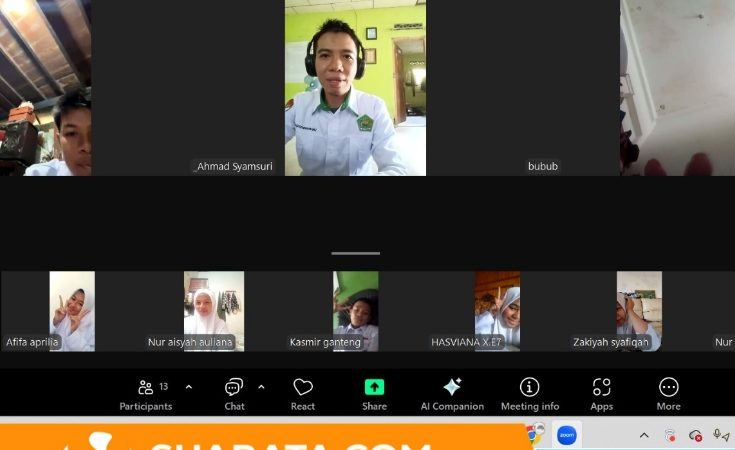
Task: Open the AI Companion
Action: pyautogui.click(x=452, y=393)
